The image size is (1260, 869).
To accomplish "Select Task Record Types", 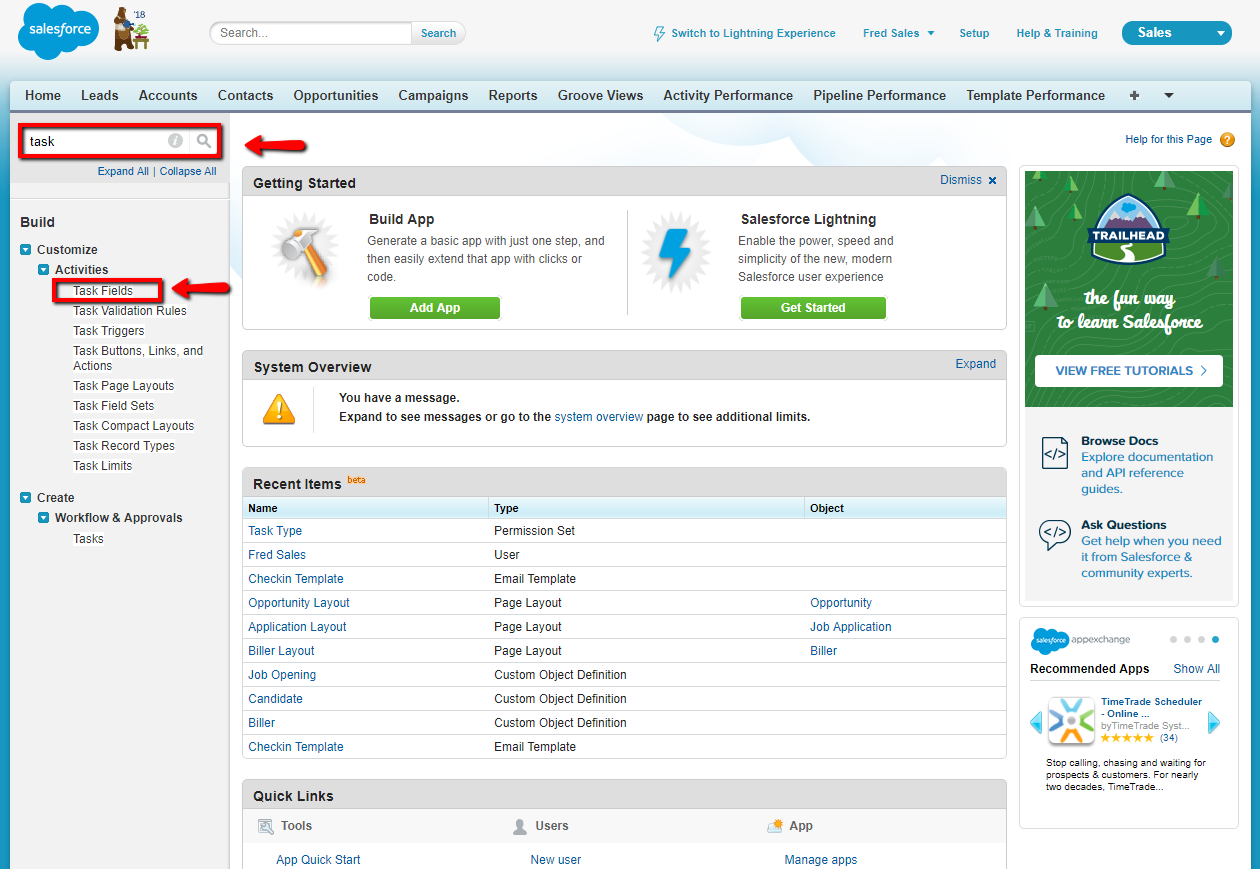I will (x=124, y=446).
